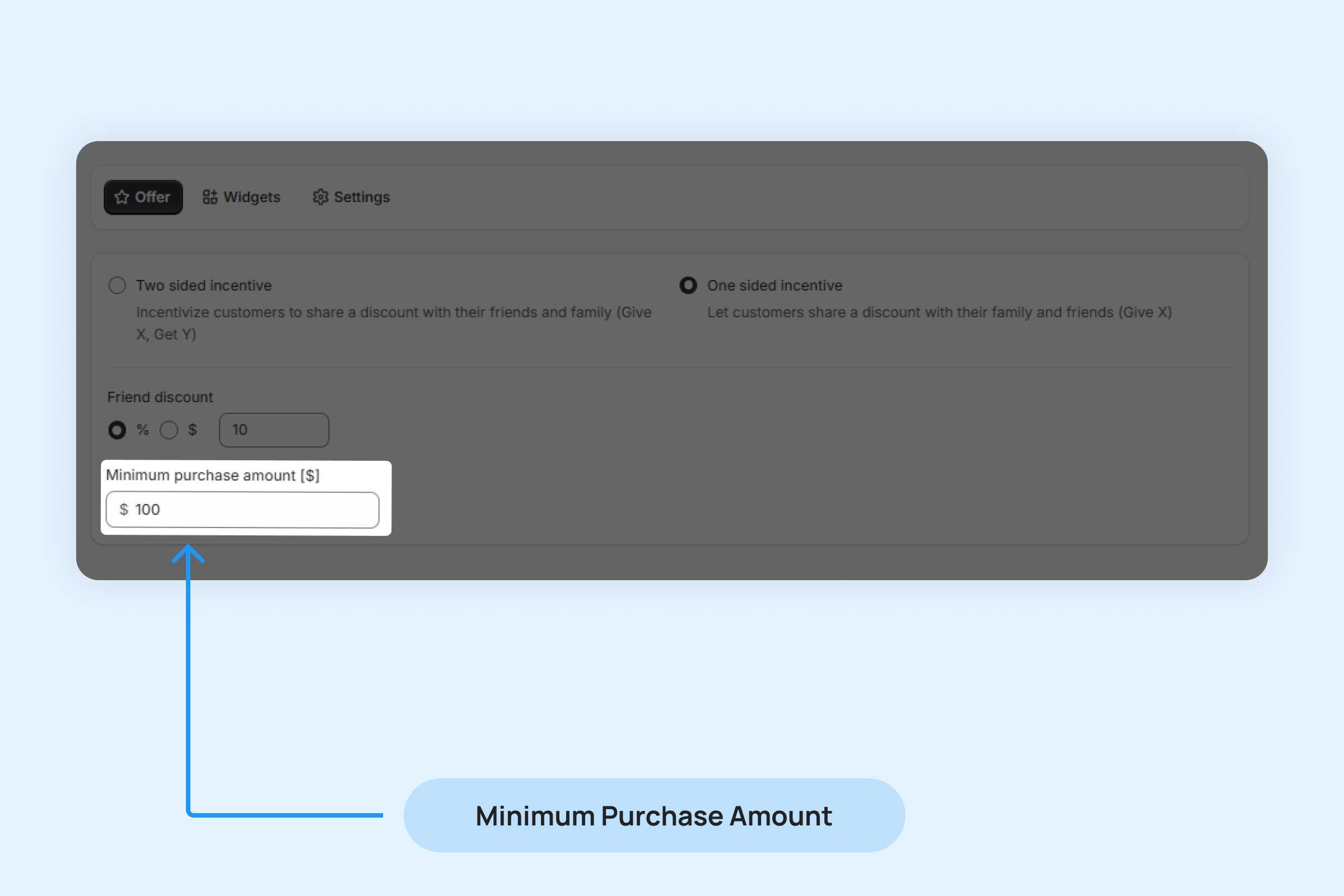Click the Settings gear icon
The image size is (1344, 896).
click(x=320, y=197)
